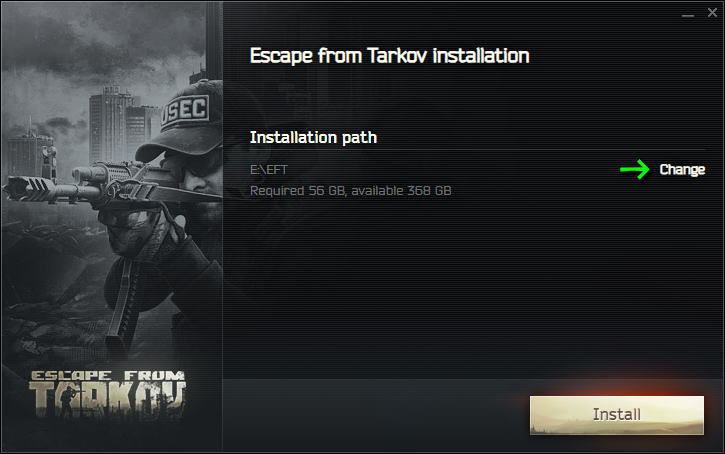Click the Escape from Tarkov installation title
The image size is (725, 454).
tap(390, 56)
